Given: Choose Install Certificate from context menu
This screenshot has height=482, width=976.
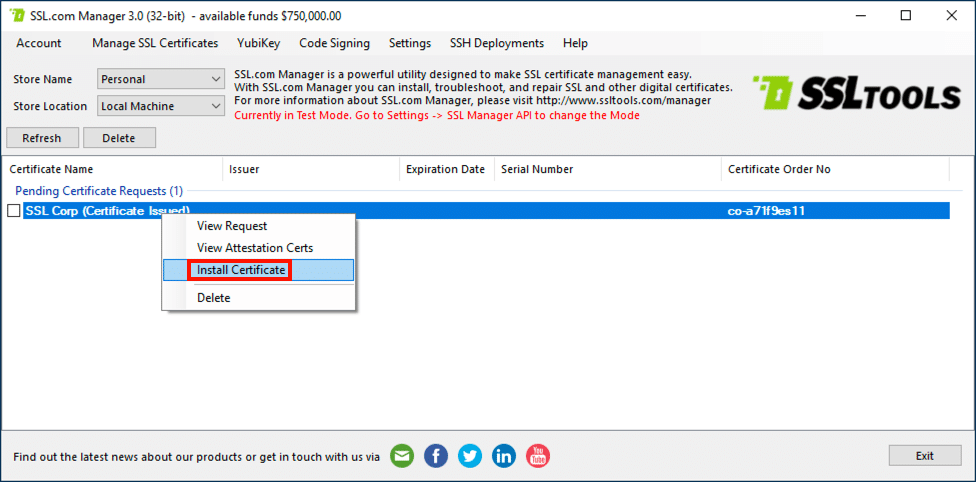Looking at the screenshot, I should tap(241, 270).
